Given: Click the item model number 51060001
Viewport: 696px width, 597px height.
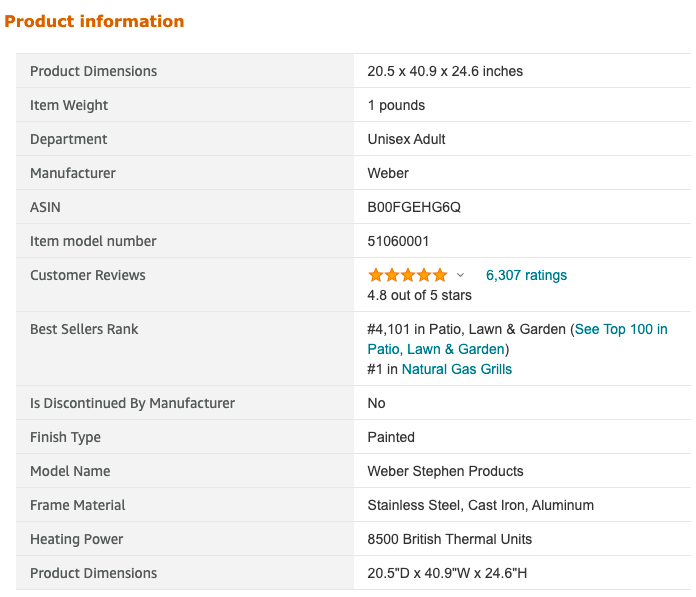Looking at the screenshot, I should [x=398, y=241].
